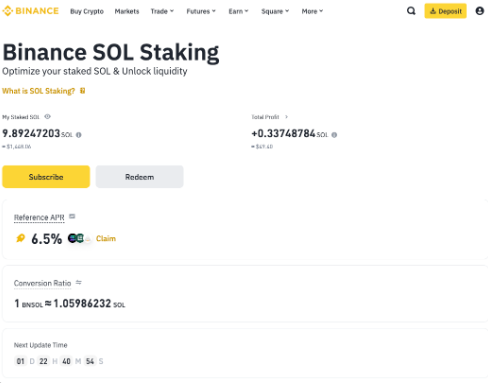Click the Total Profit label
Viewport: 488px width, 383px height.
coord(265,117)
